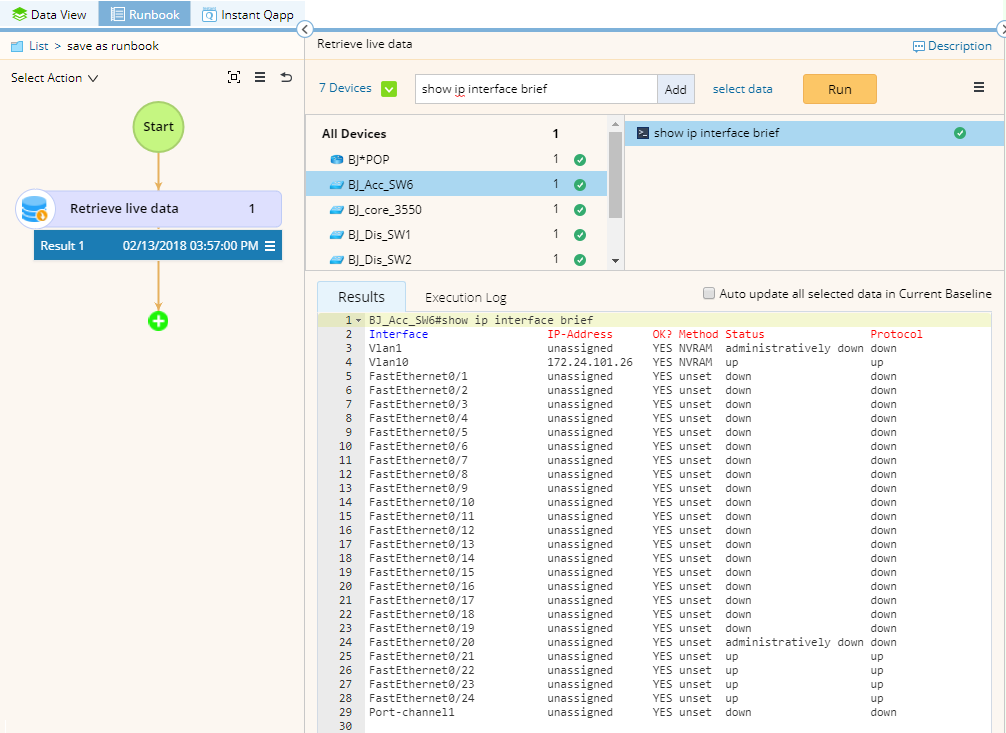Screen dimensions: 1006x733
Task: Click the undo arrow icon
Action: [287, 77]
